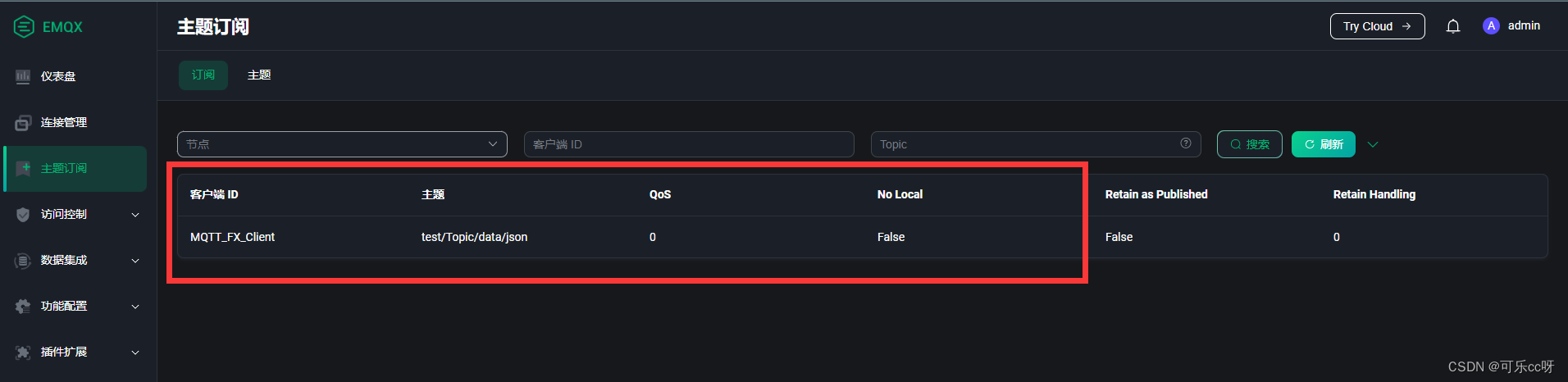Open notifications bell icon
The height and width of the screenshot is (382, 1568).
[1452, 26]
